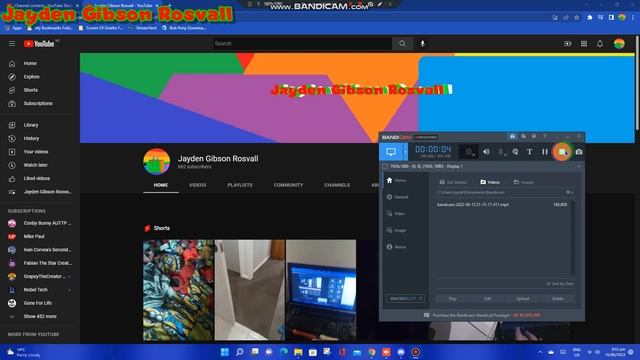640x360 pixels.
Task: Open Bandicam General settings section
Action: pos(397,197)
